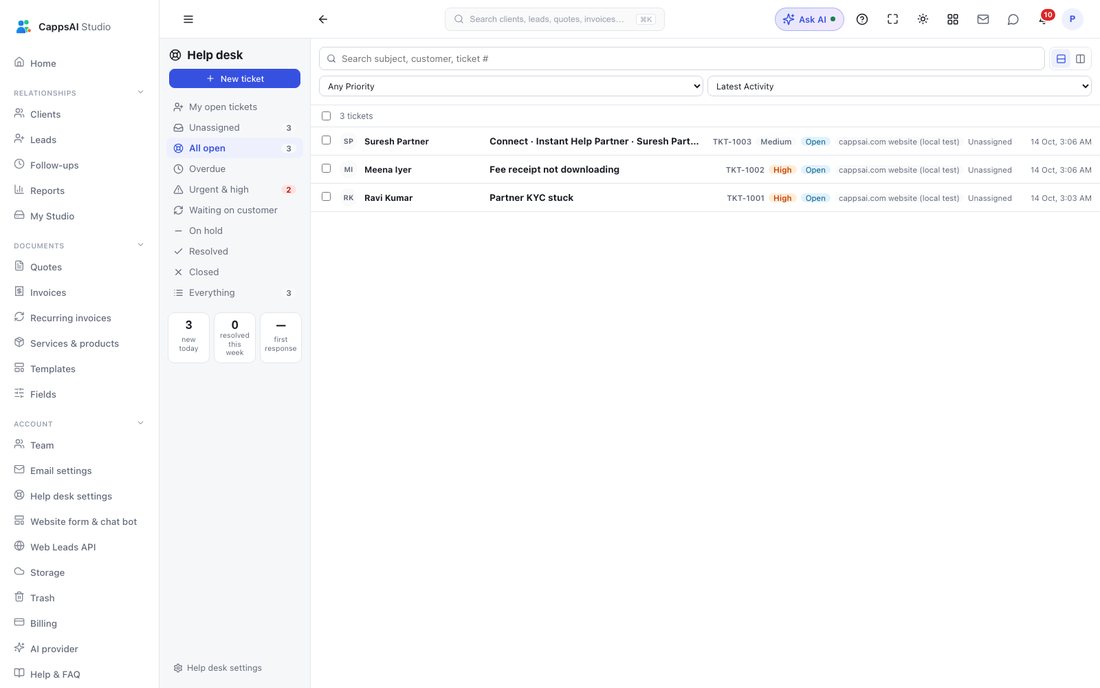The width and height of the screenshot is (1100, 688).
Task: Switch to split view layout icon
Action: coord(1080,59)
